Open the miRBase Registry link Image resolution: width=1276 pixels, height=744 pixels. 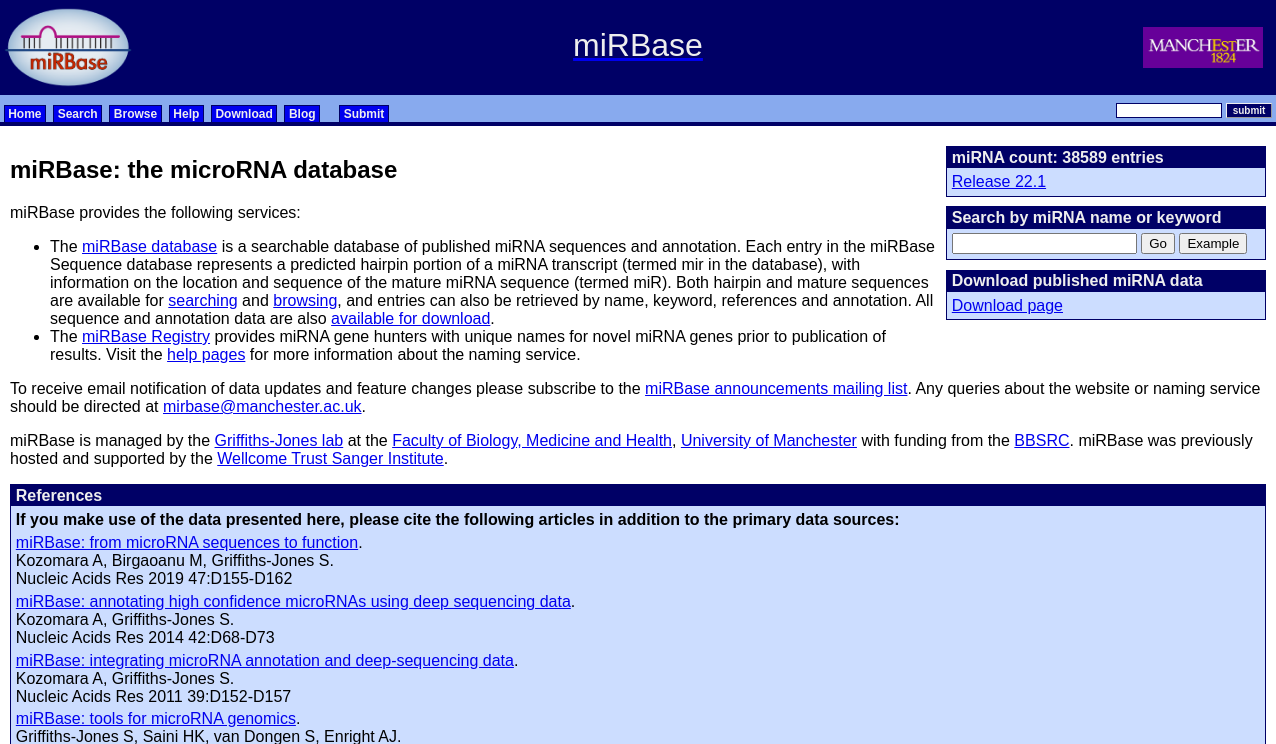[x=146, y=337]
